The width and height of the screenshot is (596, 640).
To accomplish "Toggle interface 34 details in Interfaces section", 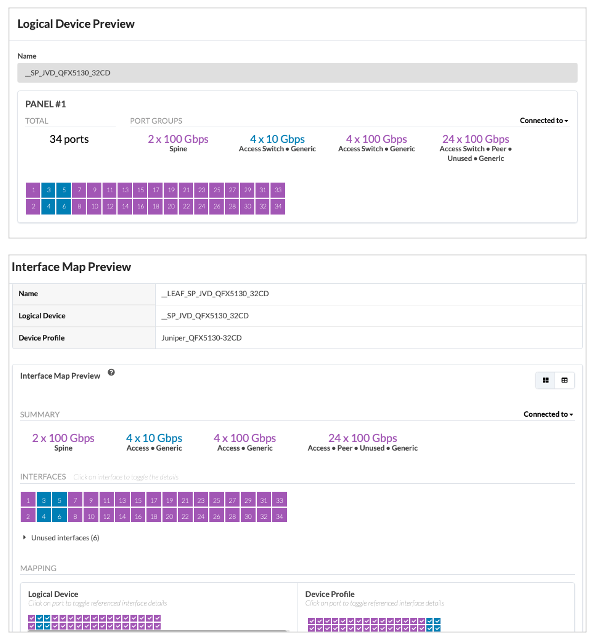I will [280, 516].
